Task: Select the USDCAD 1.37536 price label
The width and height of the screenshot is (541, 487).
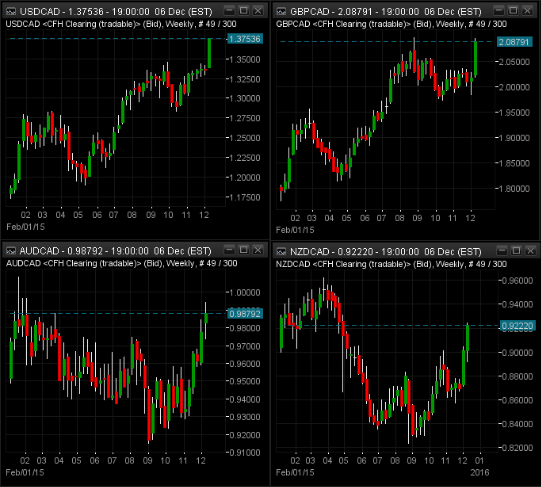Action: 245,39
